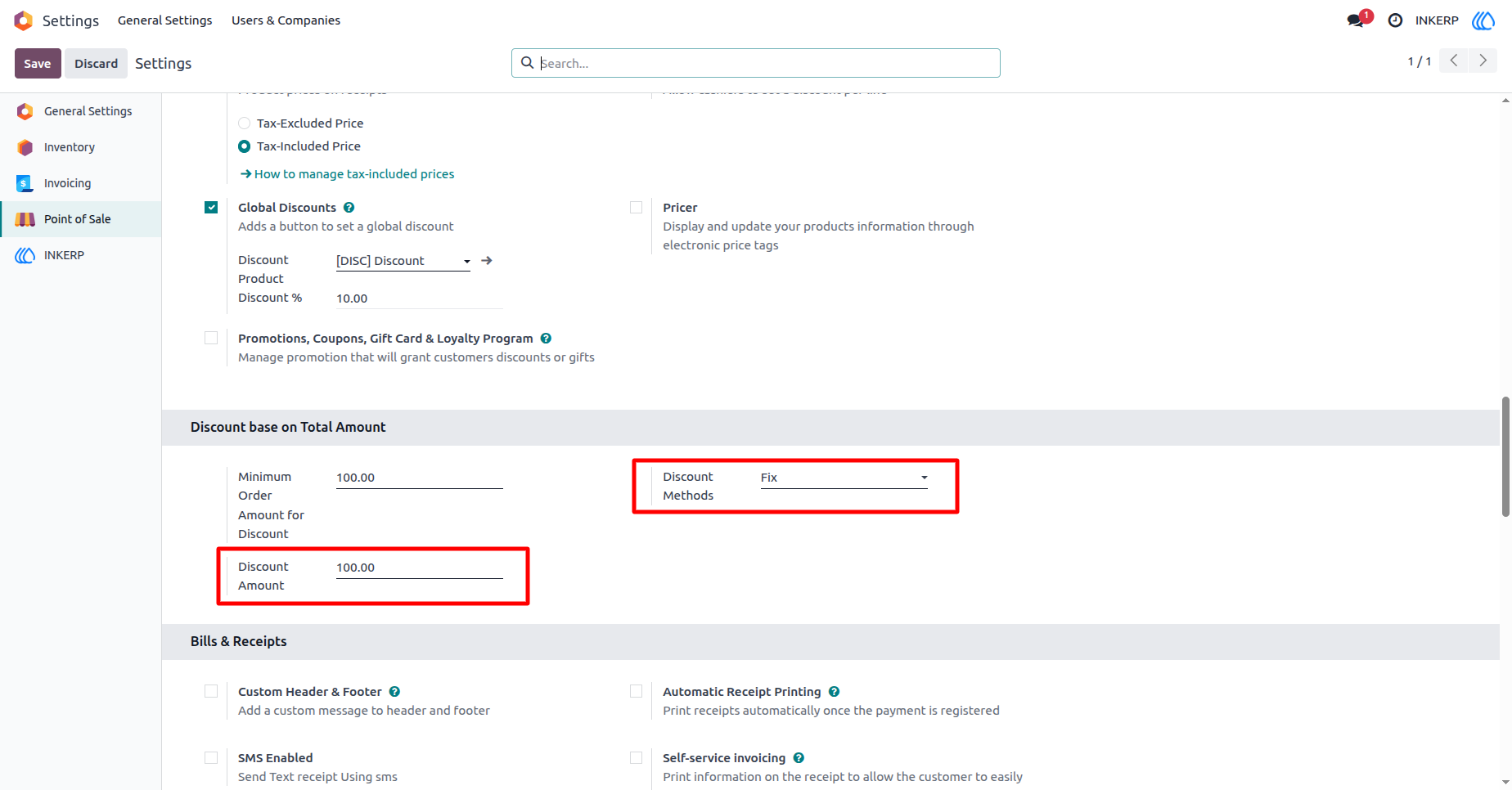Open the discount product external link arrow
1512x790 pixels.
pos(487,260)
